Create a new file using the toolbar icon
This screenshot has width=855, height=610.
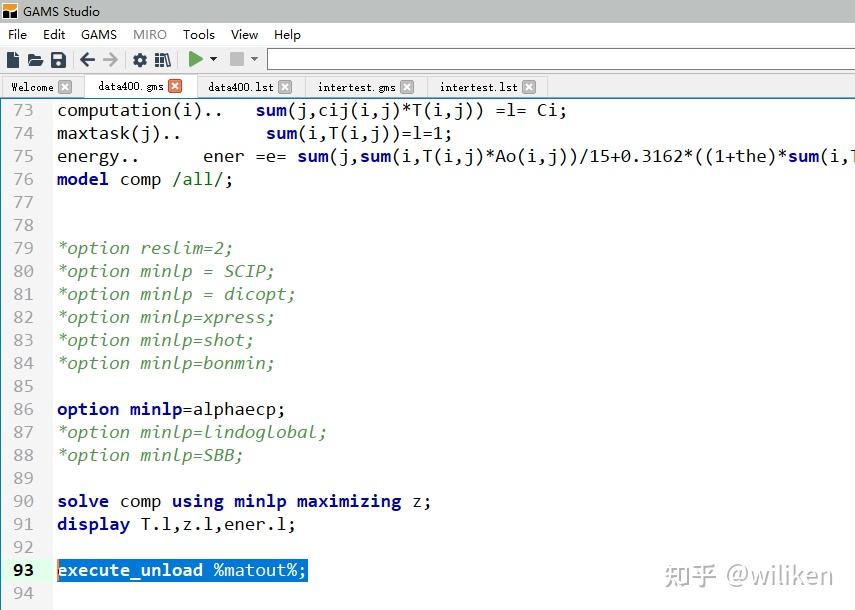pos(13,58)
